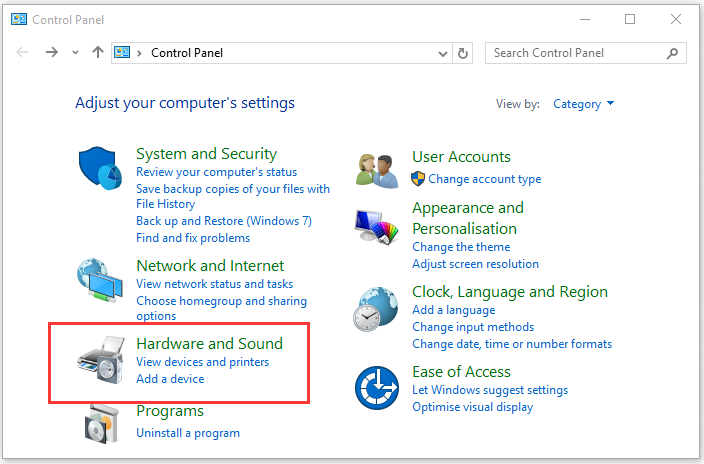Go up one level with up arrow

(98, 53)
